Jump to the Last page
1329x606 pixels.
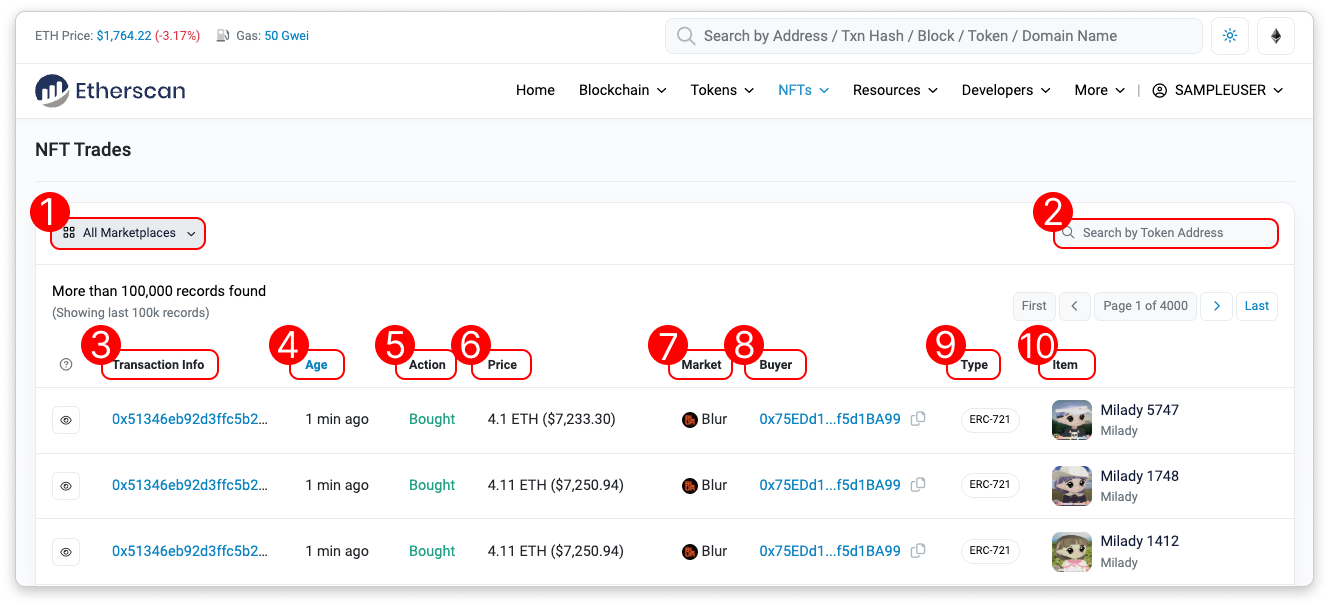[1256, 306]
